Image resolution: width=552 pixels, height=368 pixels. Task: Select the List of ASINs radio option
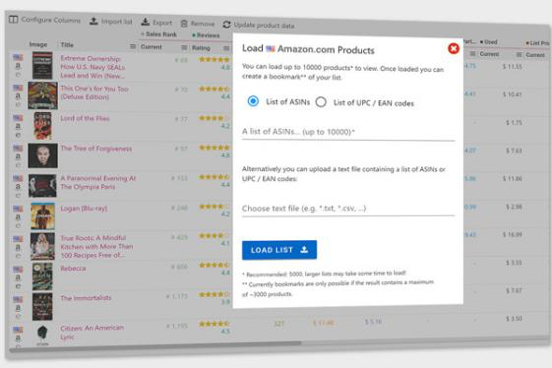pyautogui.click(x=253, y=101)
